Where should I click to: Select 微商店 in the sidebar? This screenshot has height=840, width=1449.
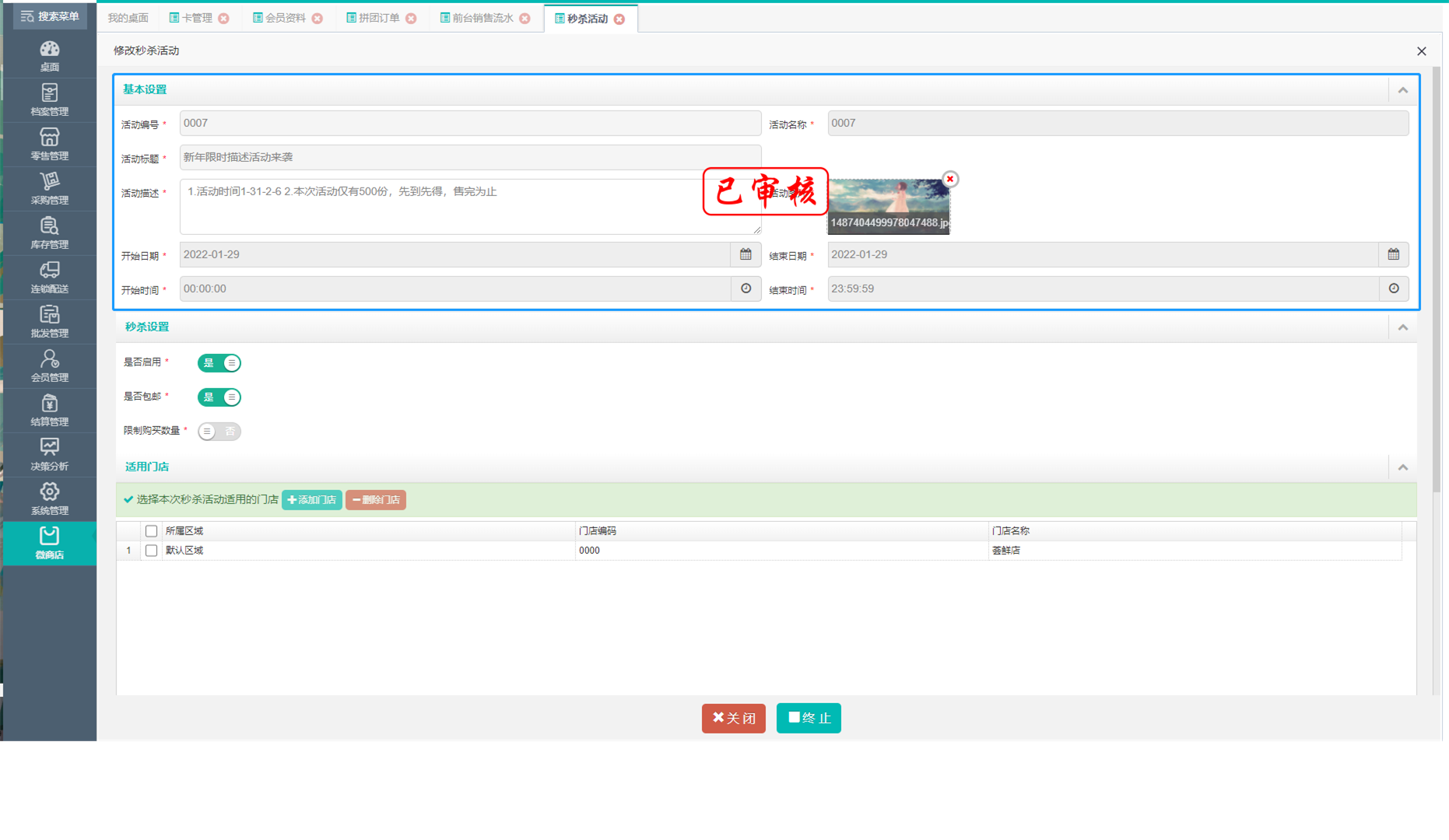tap(49, 543)
